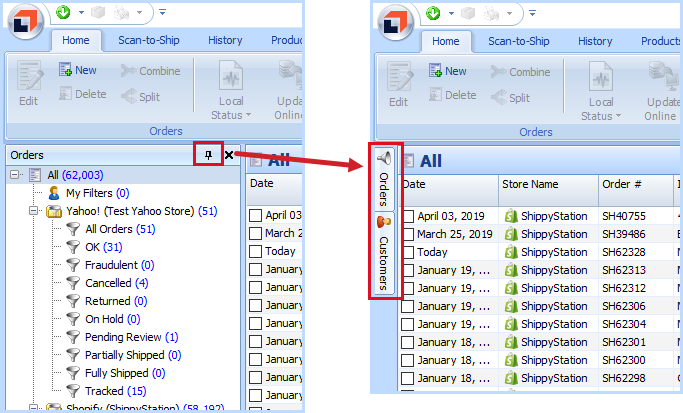This screenshot has height=413, width=683.
Task: Click the application logo button in left window
Action: tap(26, 21)
